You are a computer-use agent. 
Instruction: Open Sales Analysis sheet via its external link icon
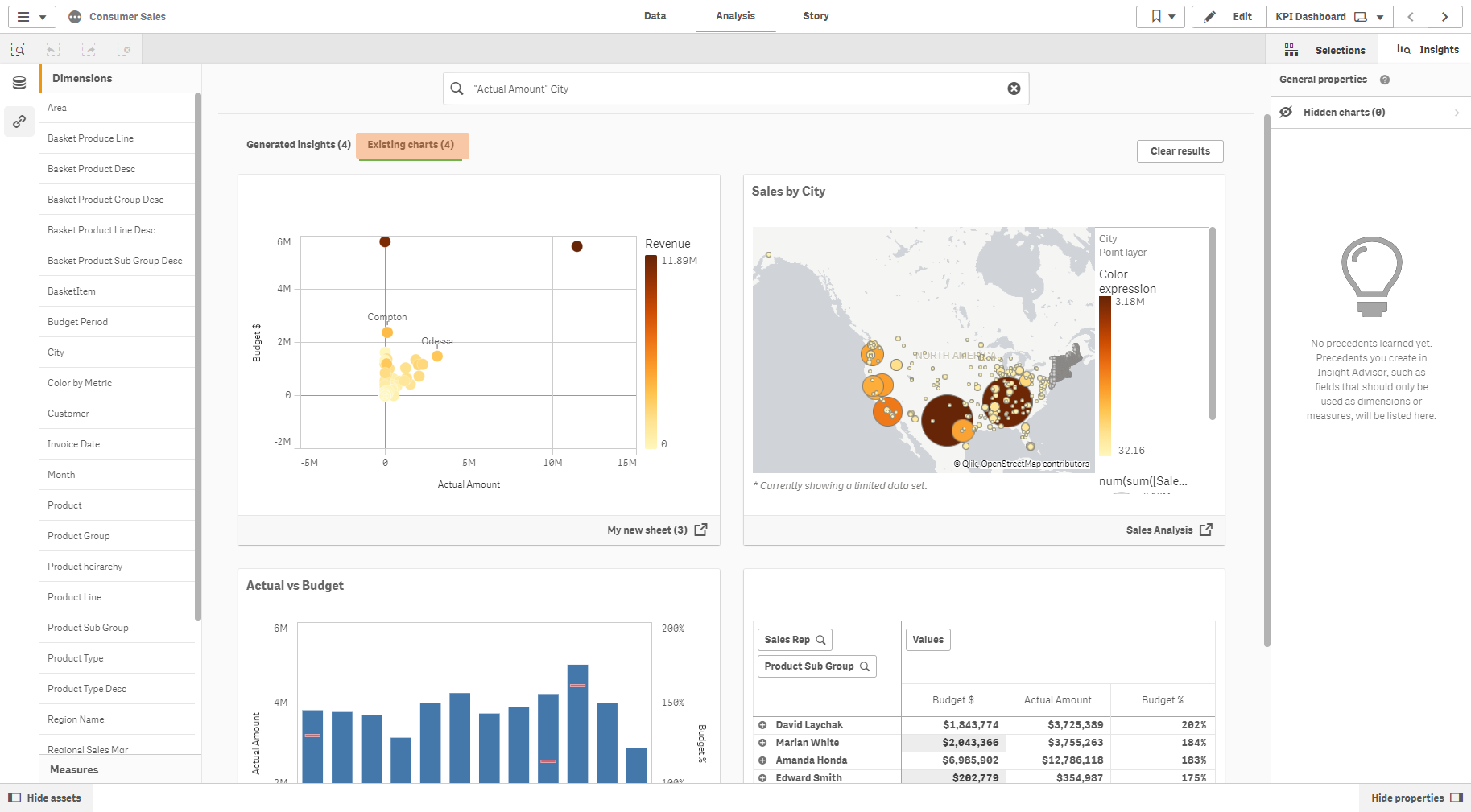pos(1205,530)
